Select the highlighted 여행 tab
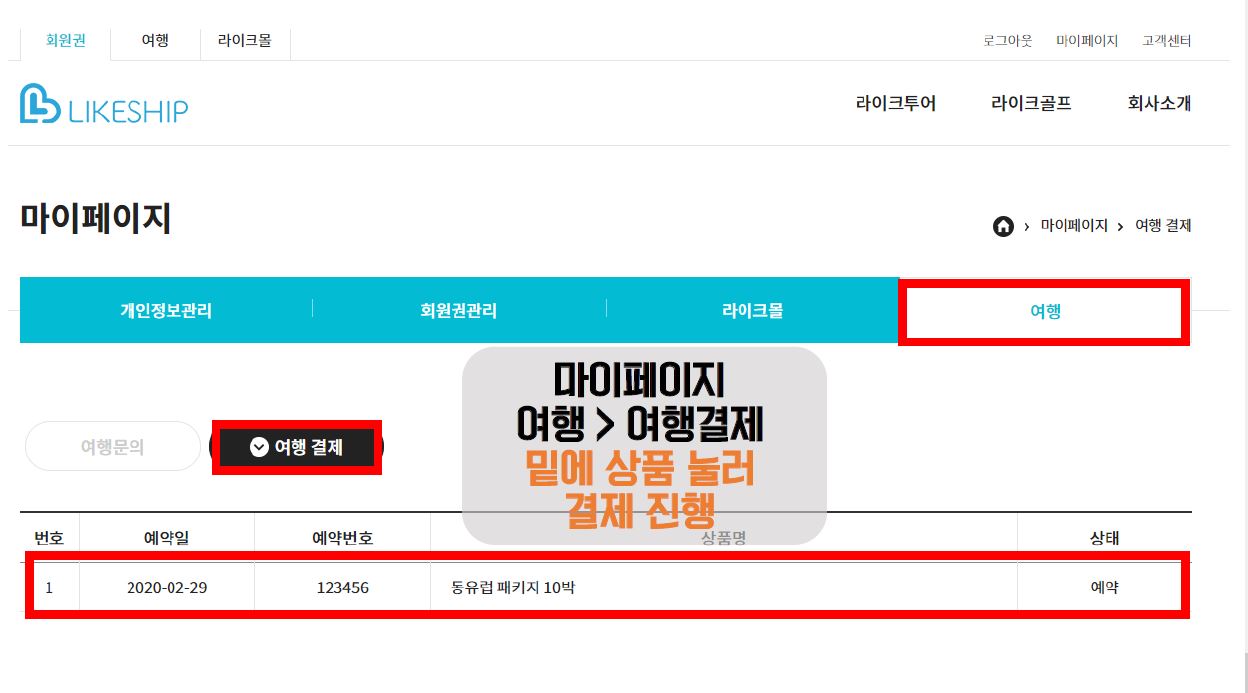 [1045, 311]
